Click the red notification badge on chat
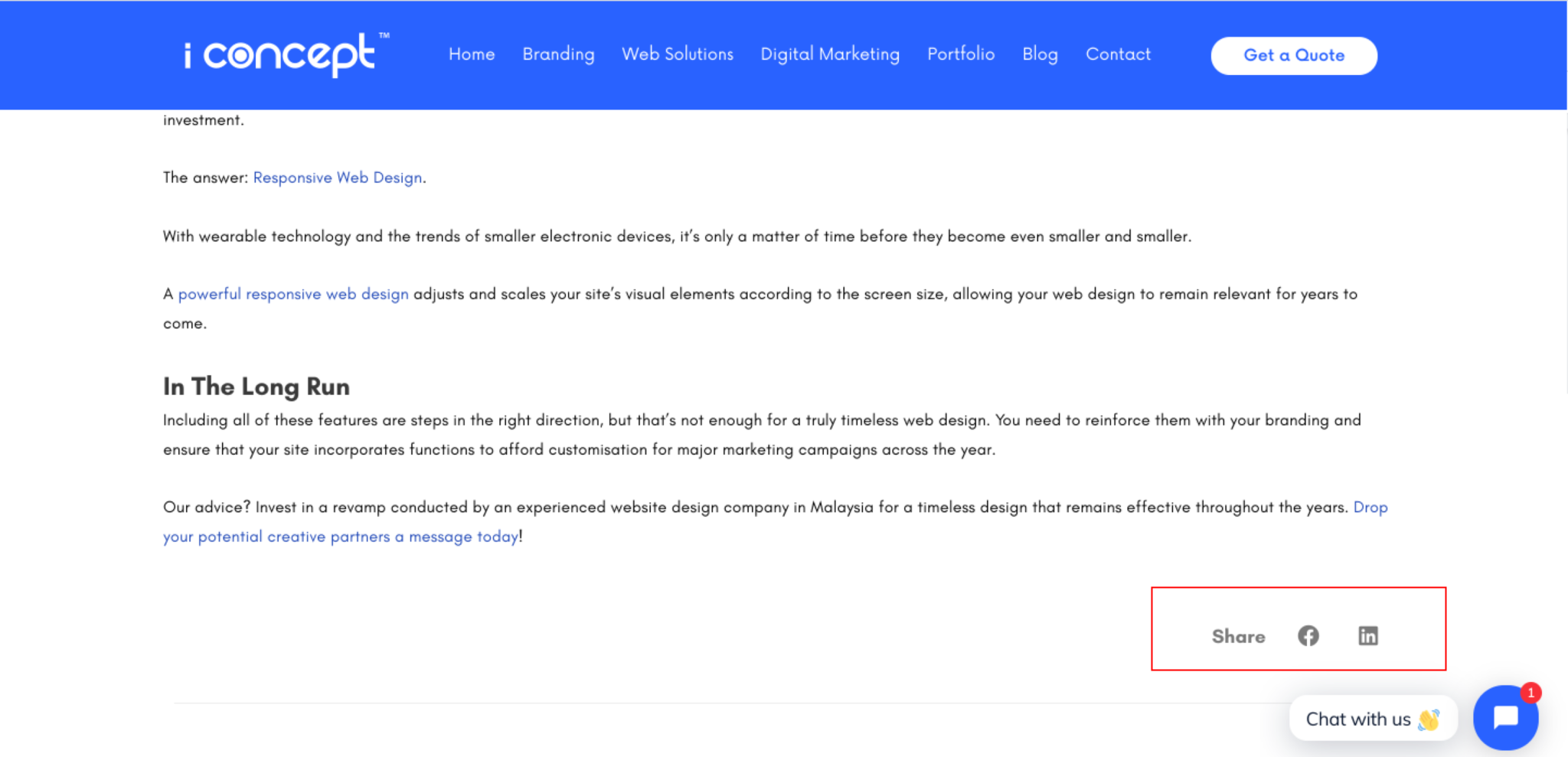The width and height of the screenshot is (1568, 757). [1530, 693]
